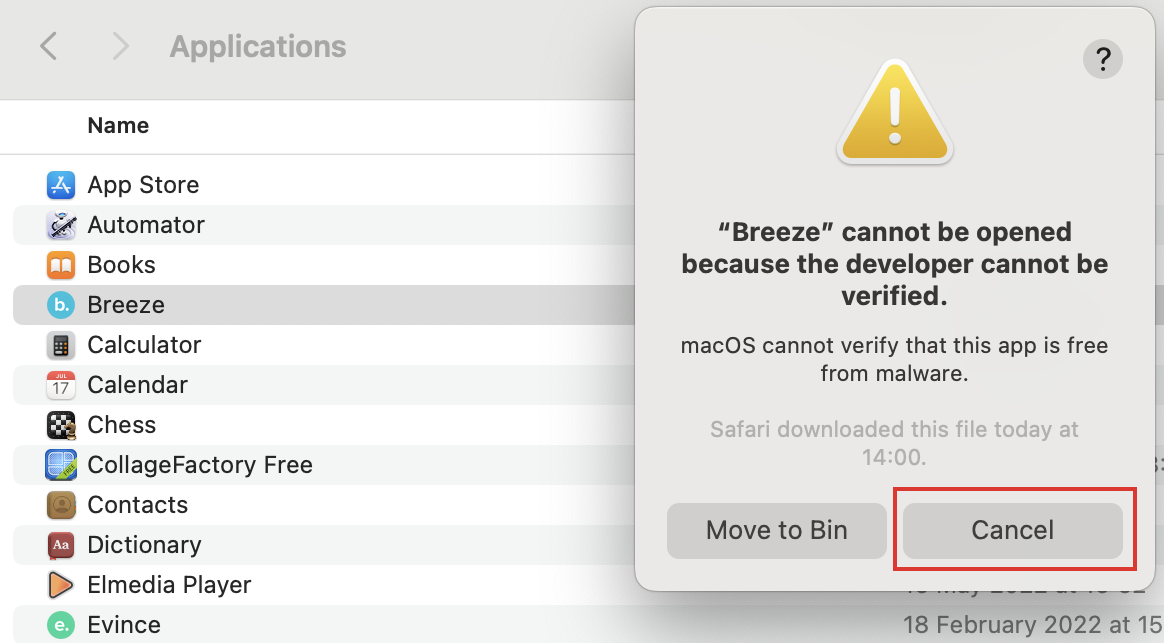Click the Chess app icon
Screen dimensions: 1164x643
tap(62, 425)
